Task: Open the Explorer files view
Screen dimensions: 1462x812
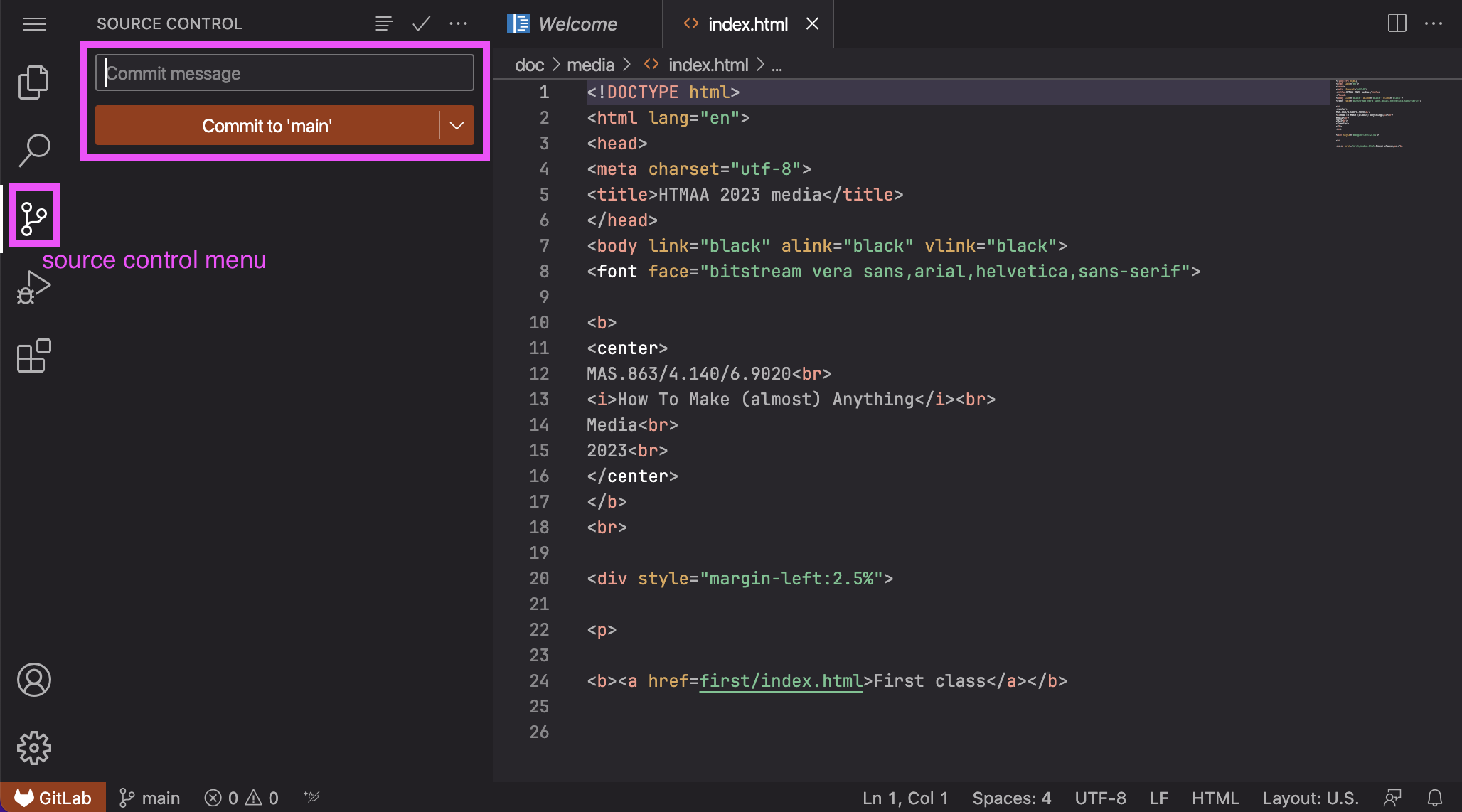Action: 33,82
